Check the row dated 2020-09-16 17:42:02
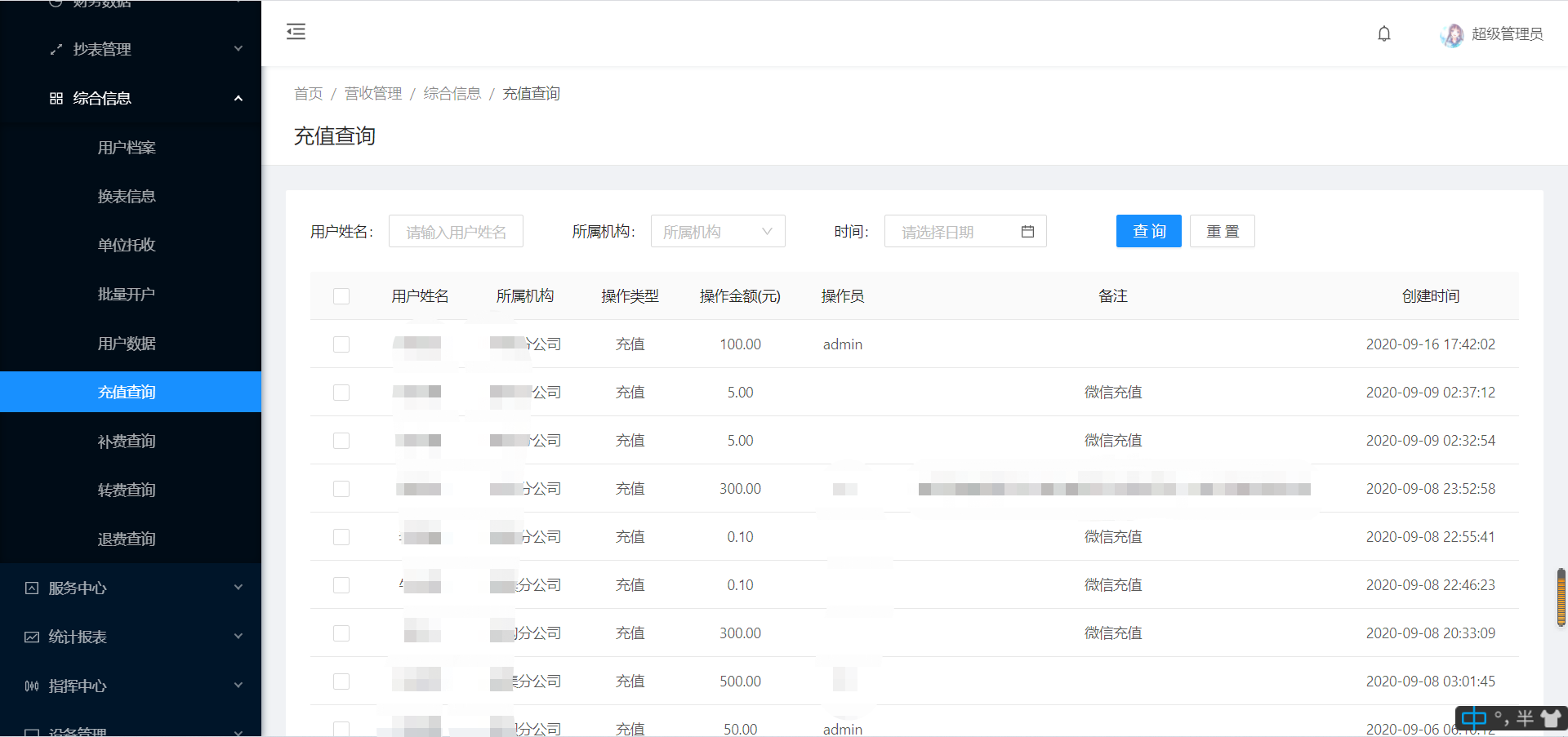 [341, 344]
